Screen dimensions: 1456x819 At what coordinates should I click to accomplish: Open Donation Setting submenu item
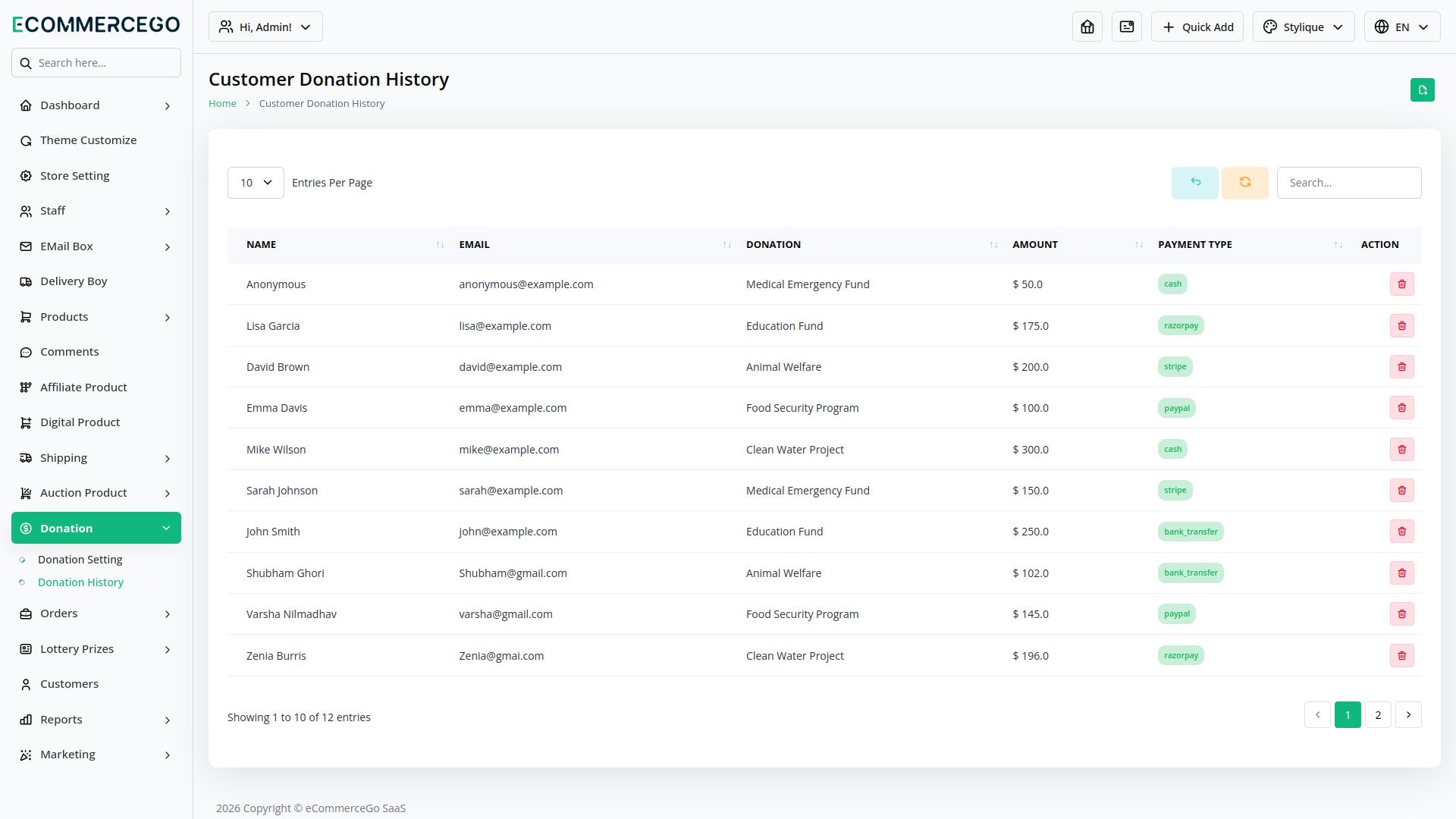80,560
